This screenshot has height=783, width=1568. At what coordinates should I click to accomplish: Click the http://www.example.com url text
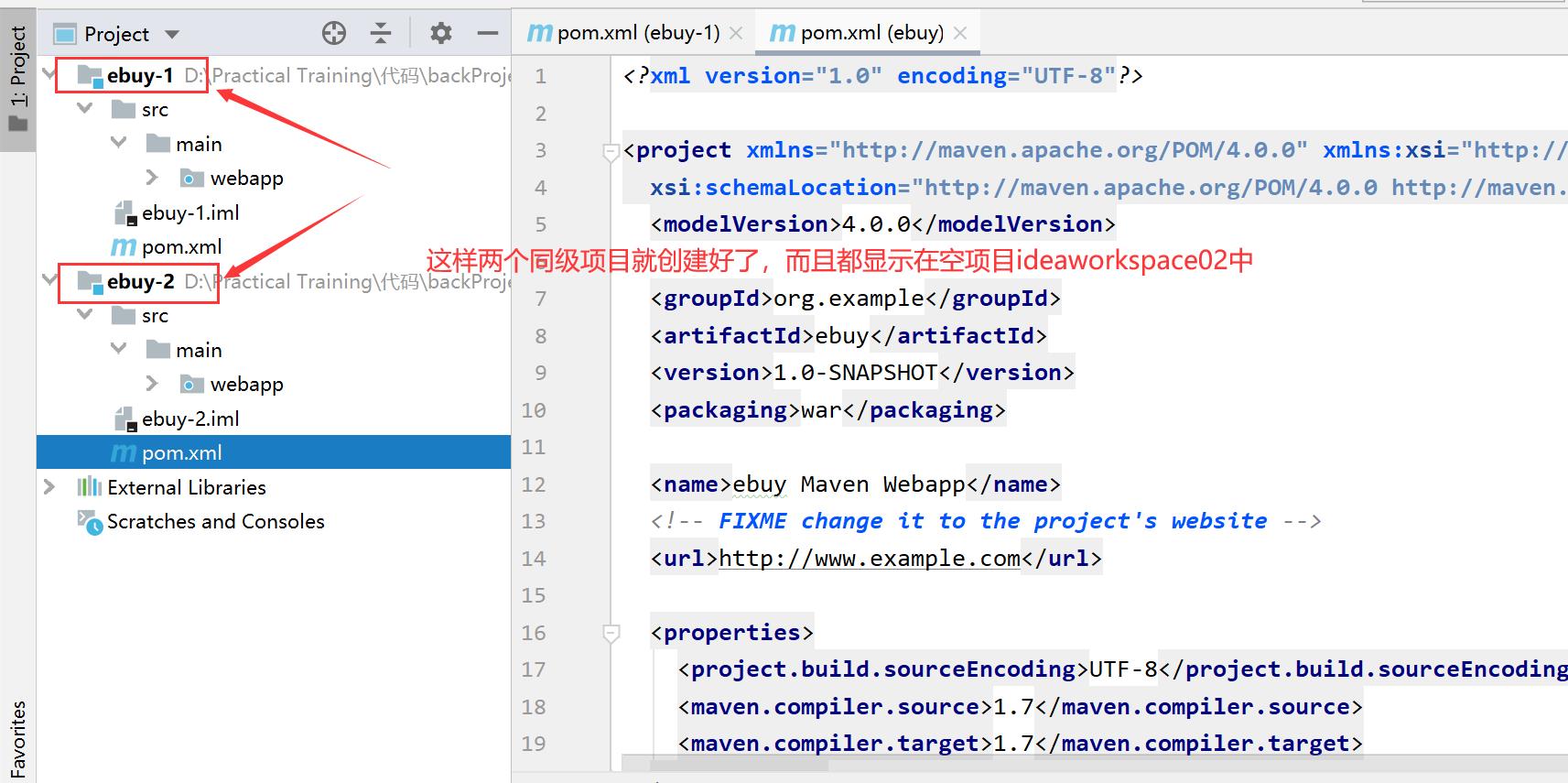click(x=870, y=559)
